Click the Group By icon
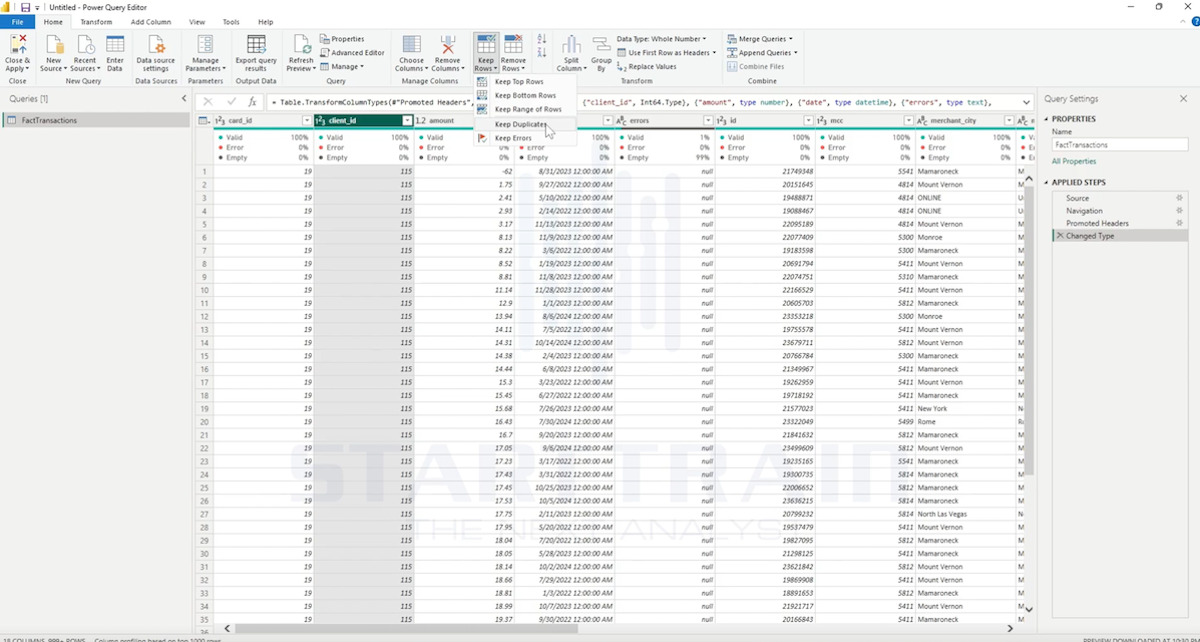This screenshot has height=642, width=1200. point(601,44)
